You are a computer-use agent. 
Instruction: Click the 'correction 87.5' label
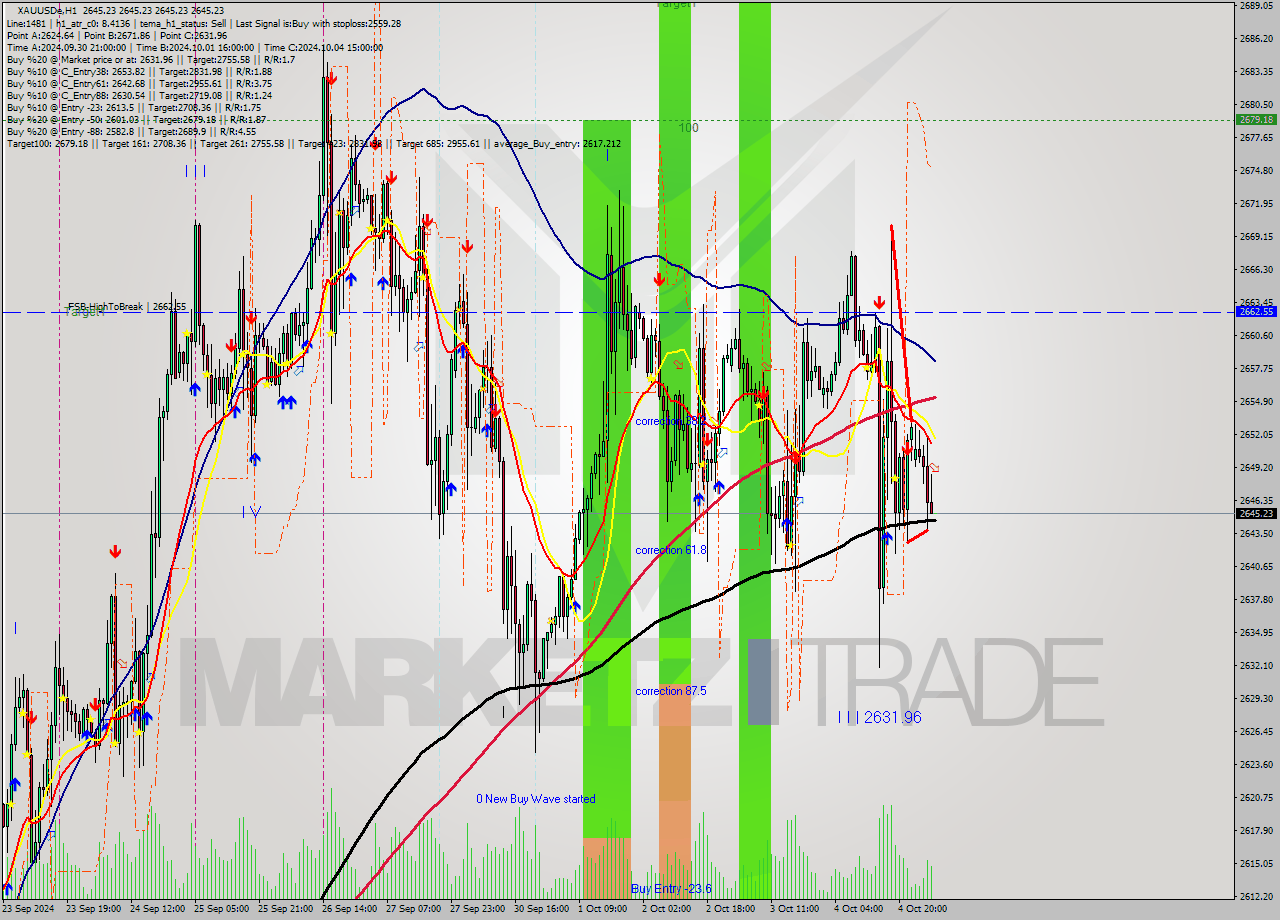[671, 691]
